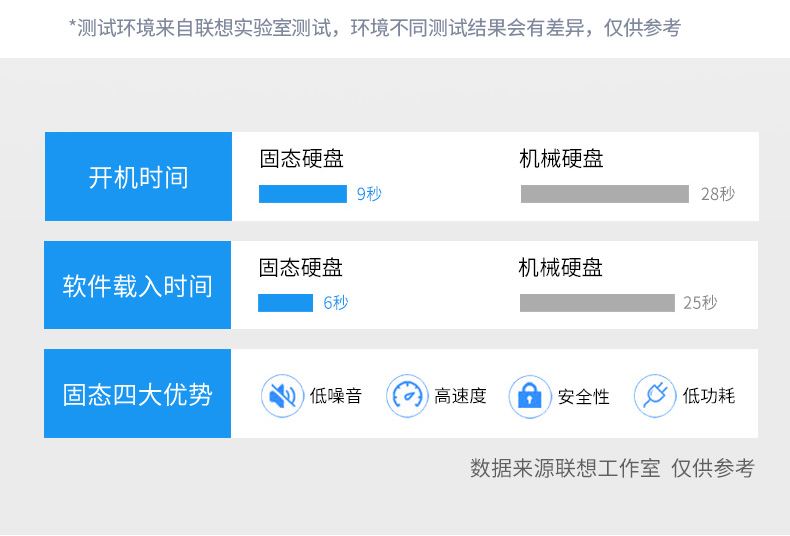Click the speedometer 高速度 icon
790x536 pixels.
click(407, 395)
